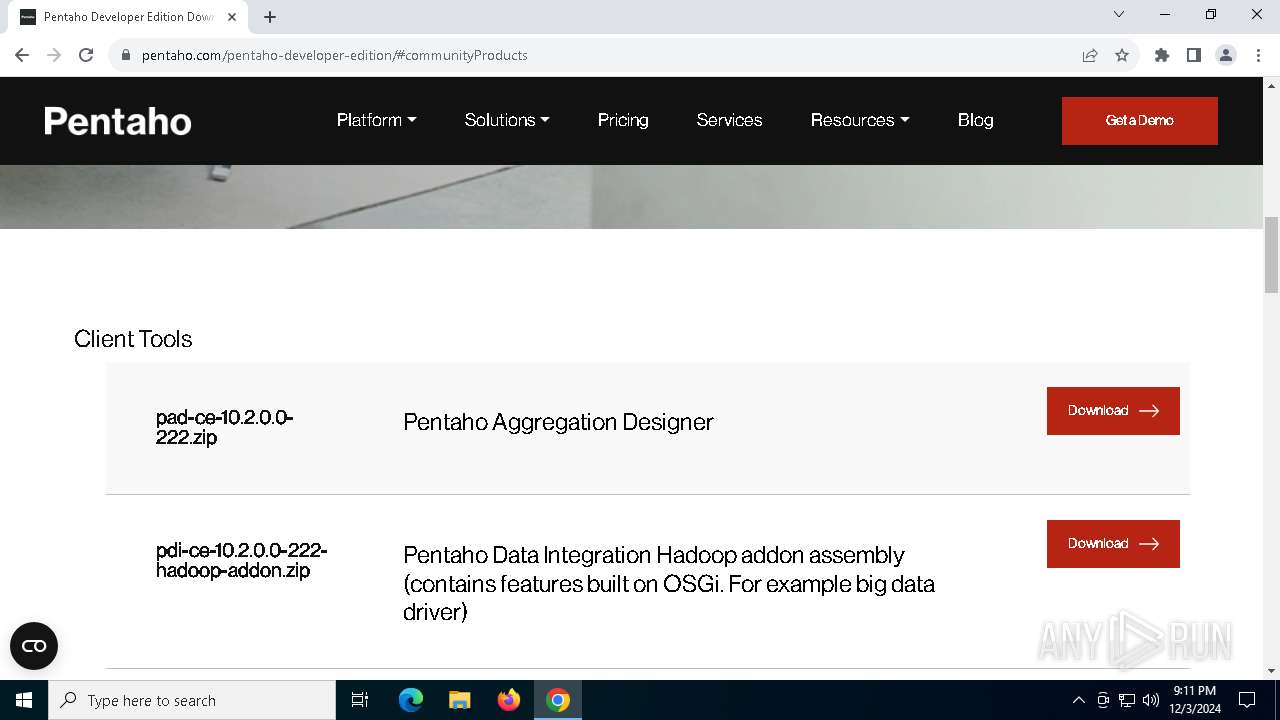Show hidden system tray icons
The width and height of the screenshot is (1280, 720).
click(1078, 700)
